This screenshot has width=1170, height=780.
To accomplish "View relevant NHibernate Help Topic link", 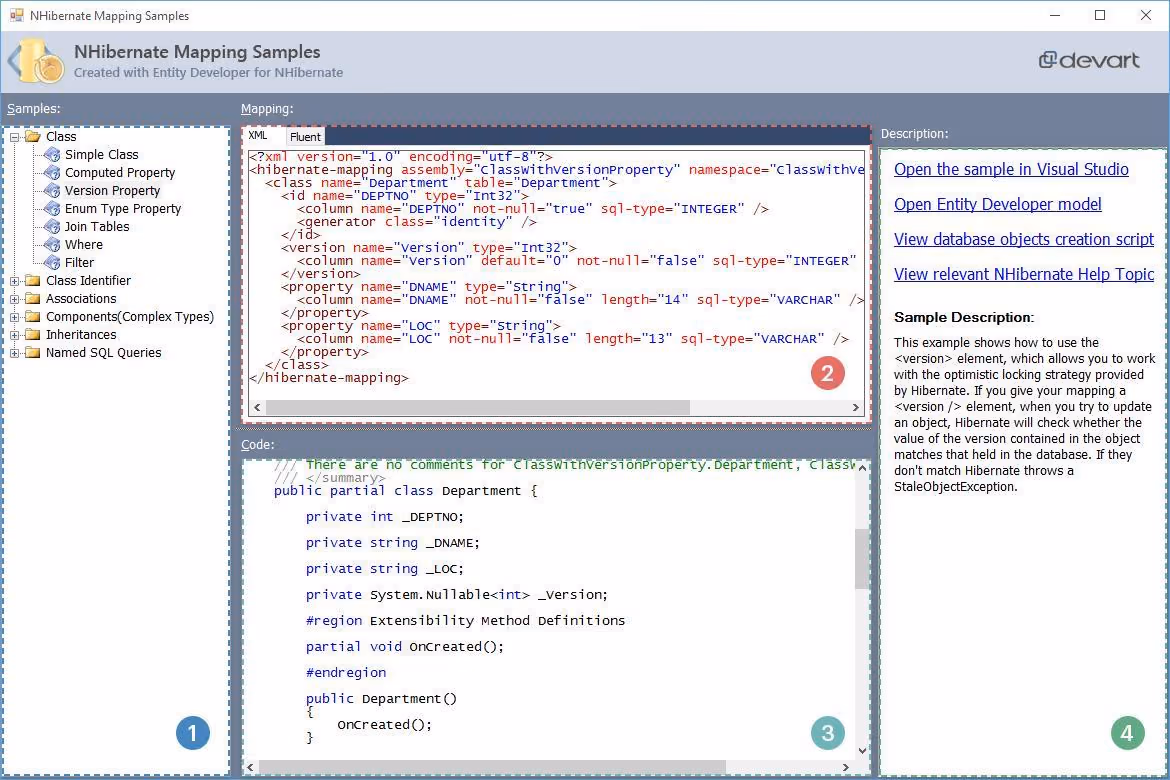I will pyautogui.click(x=1024, y=275).
